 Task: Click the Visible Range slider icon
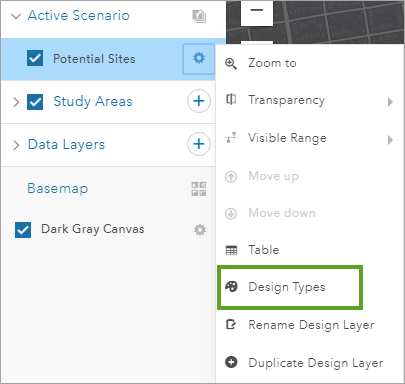coord(231,137)
